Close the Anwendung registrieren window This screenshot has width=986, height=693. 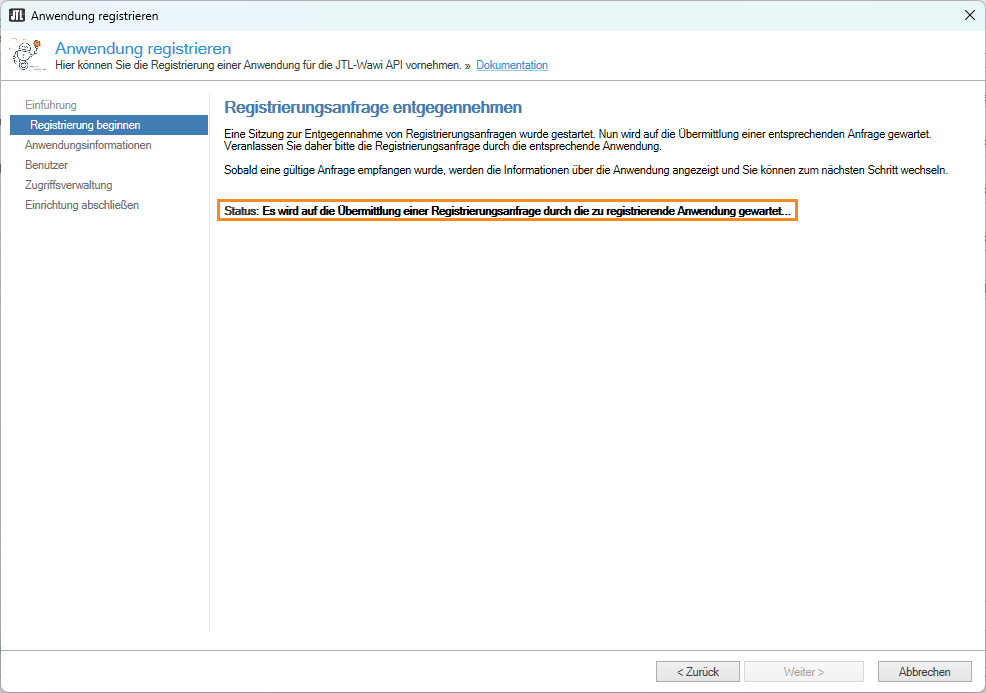click(969, 15)
